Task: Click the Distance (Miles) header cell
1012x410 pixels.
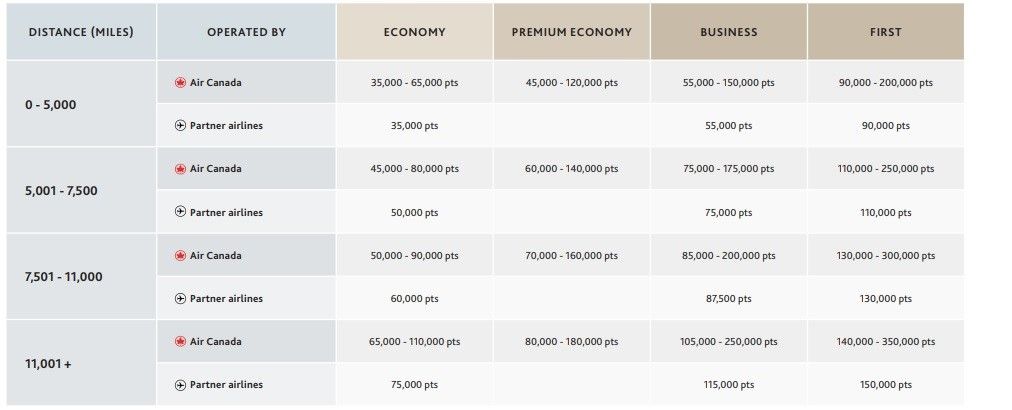Action: (81, 32)
